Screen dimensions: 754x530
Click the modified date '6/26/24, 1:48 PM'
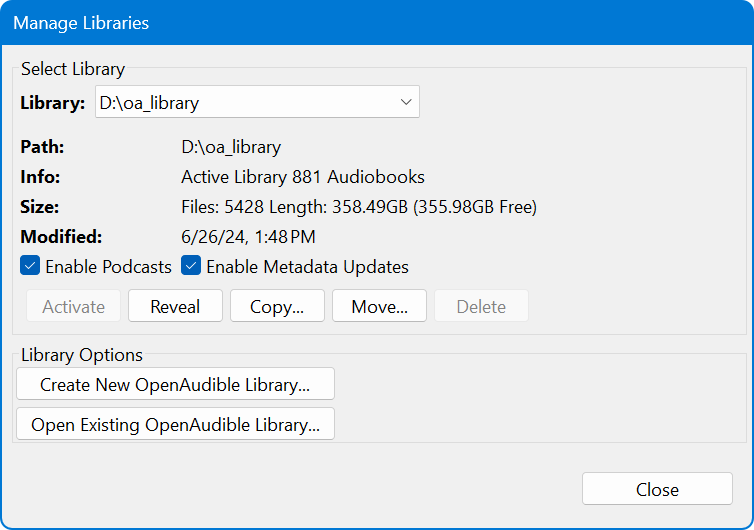pyautogui.click(x=248, y=237)
